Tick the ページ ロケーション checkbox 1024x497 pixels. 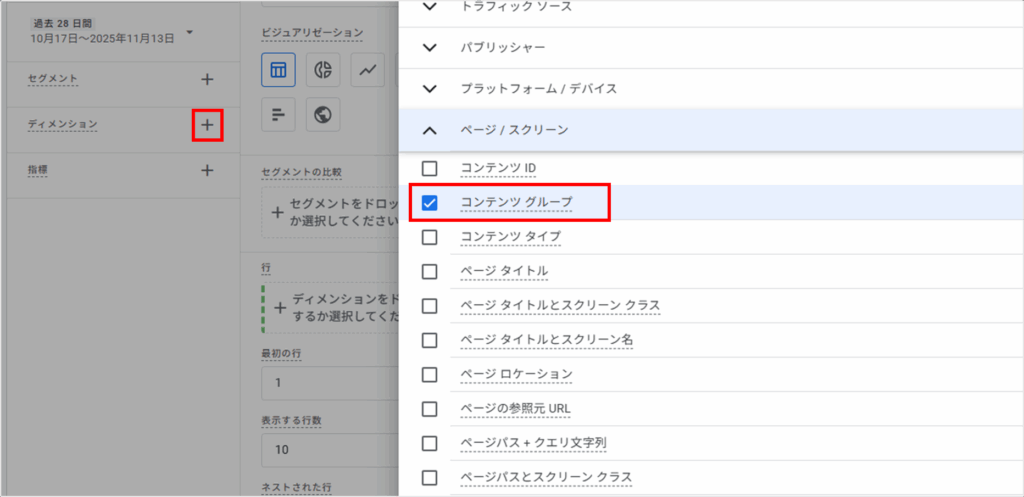430,375
